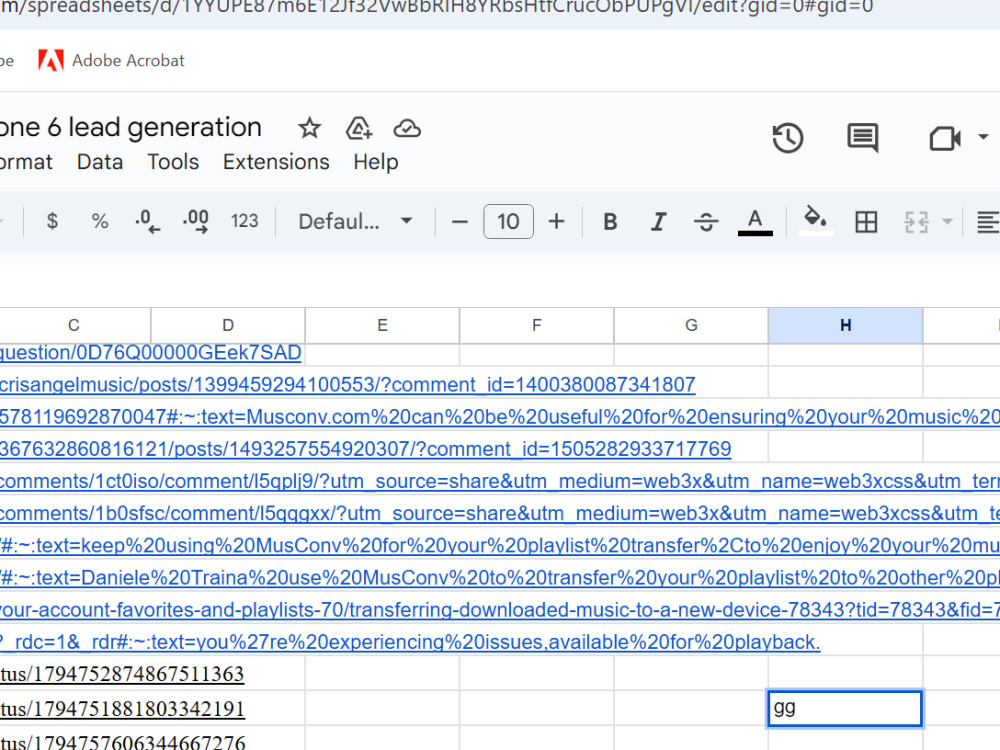
Task: Expand the video call options arrow
Action: point(983,136)
